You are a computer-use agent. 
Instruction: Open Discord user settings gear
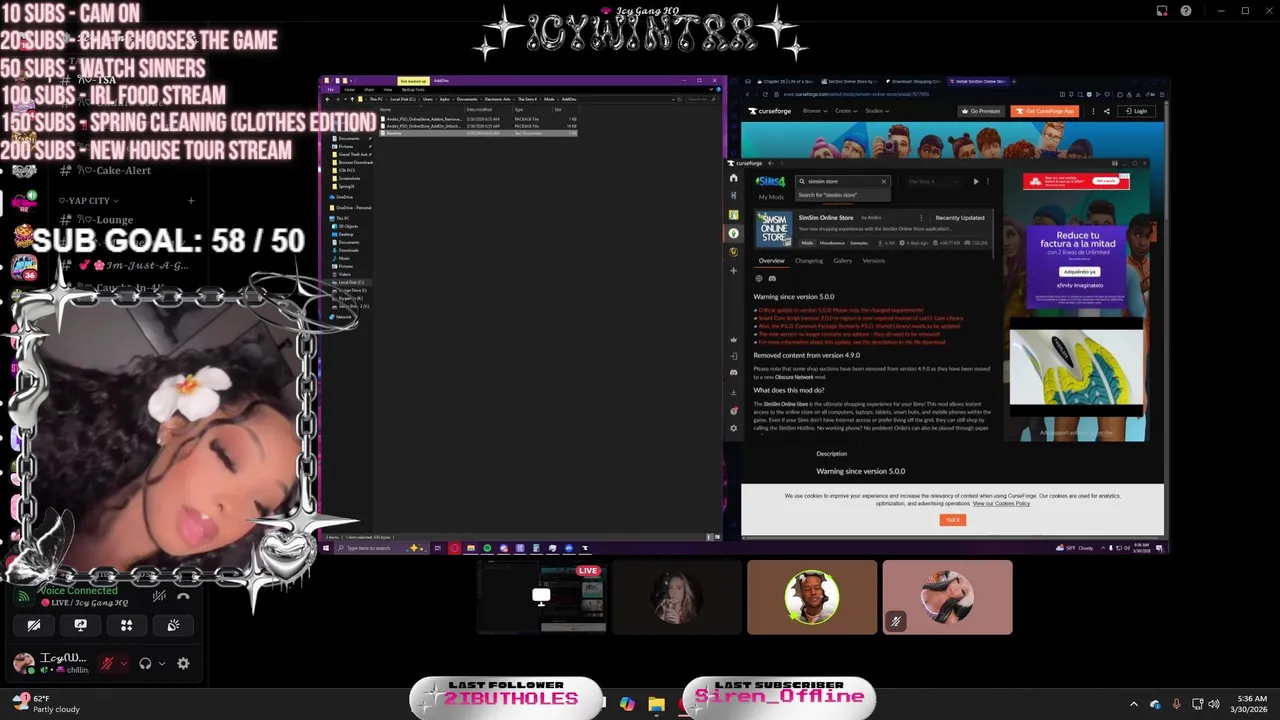coord(183,663)
